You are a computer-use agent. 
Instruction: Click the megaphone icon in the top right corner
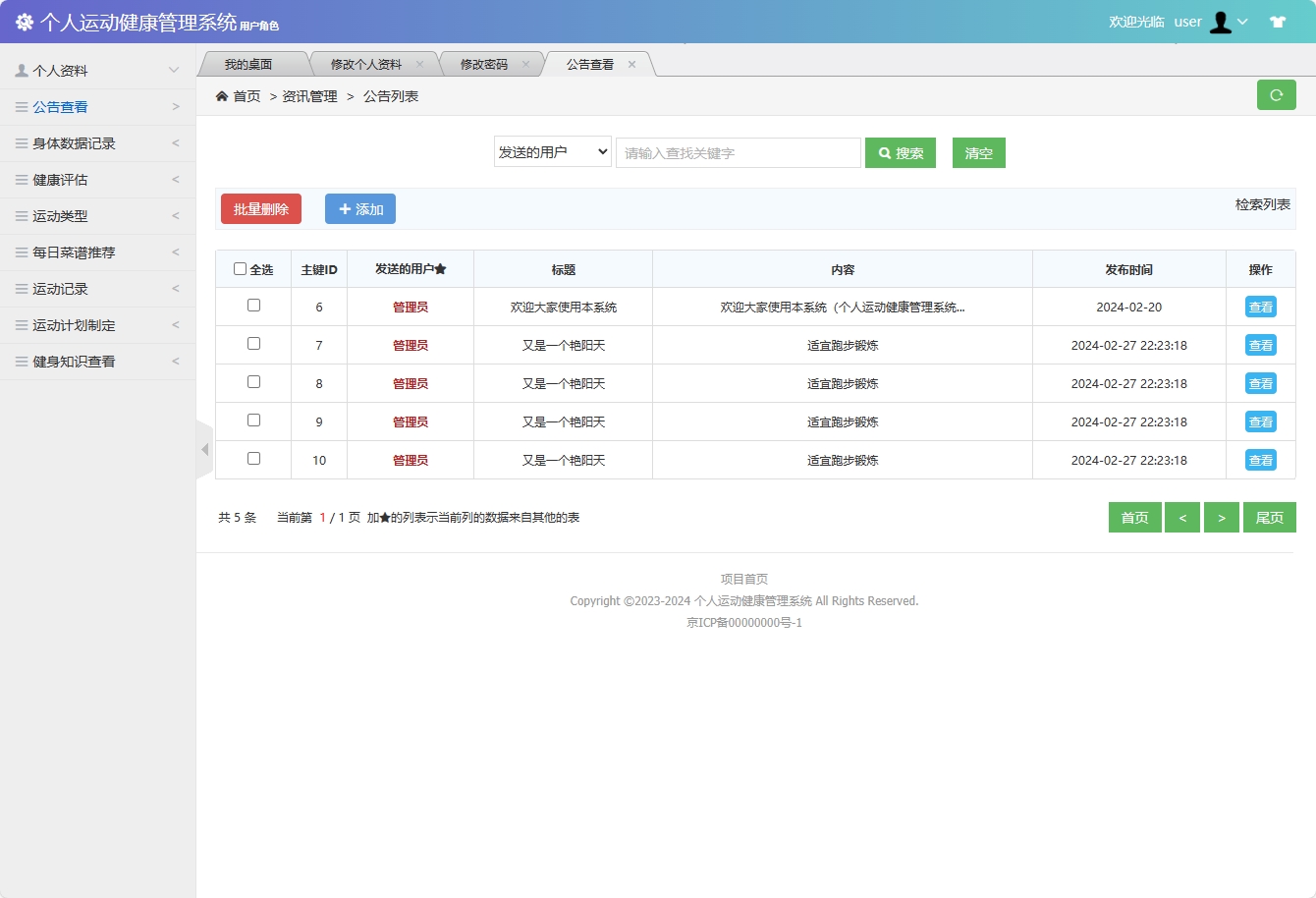click(x=1280, y=21)
